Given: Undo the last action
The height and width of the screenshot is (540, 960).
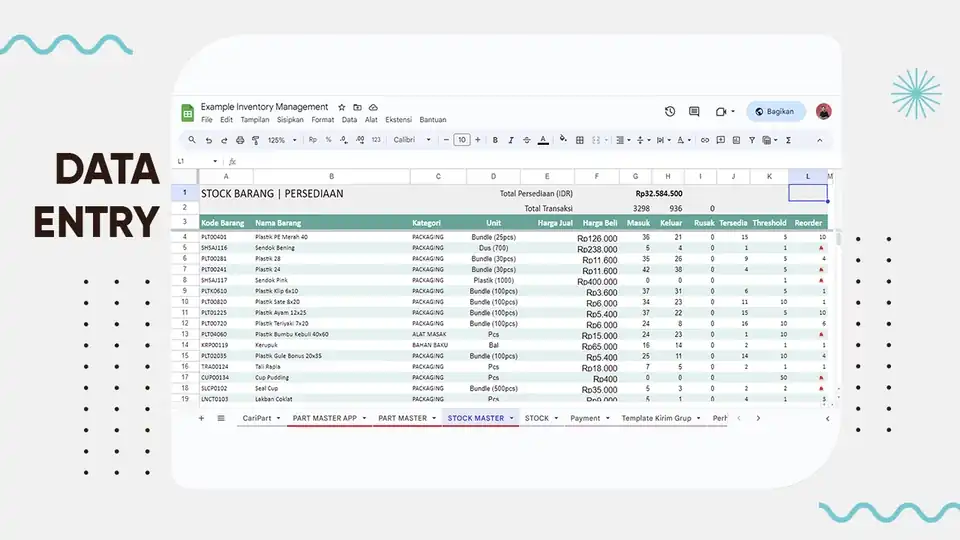Looking at the screenshot, I should 208,140.
